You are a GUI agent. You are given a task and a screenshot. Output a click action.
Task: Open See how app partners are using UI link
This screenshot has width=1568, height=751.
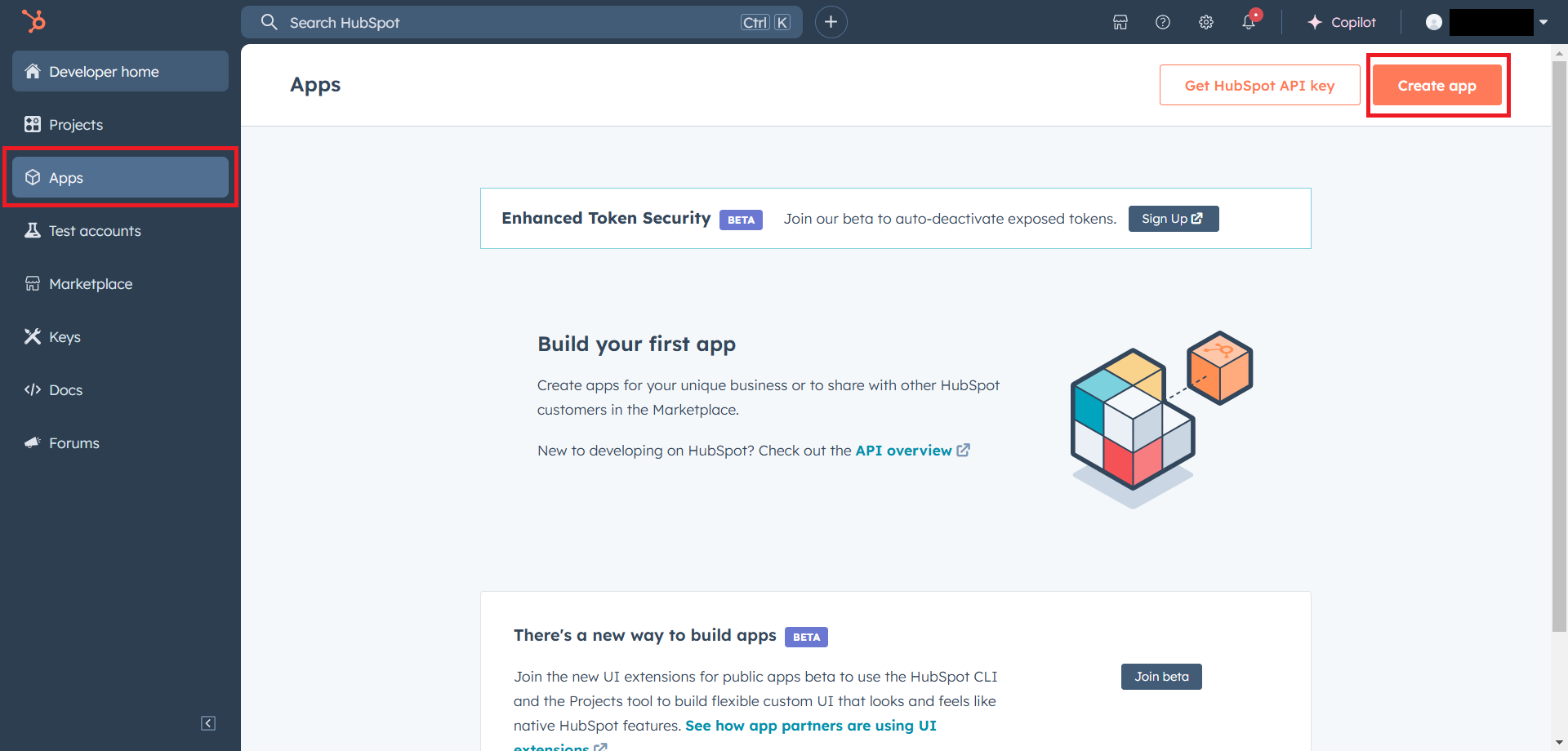[x=810, y=726]
